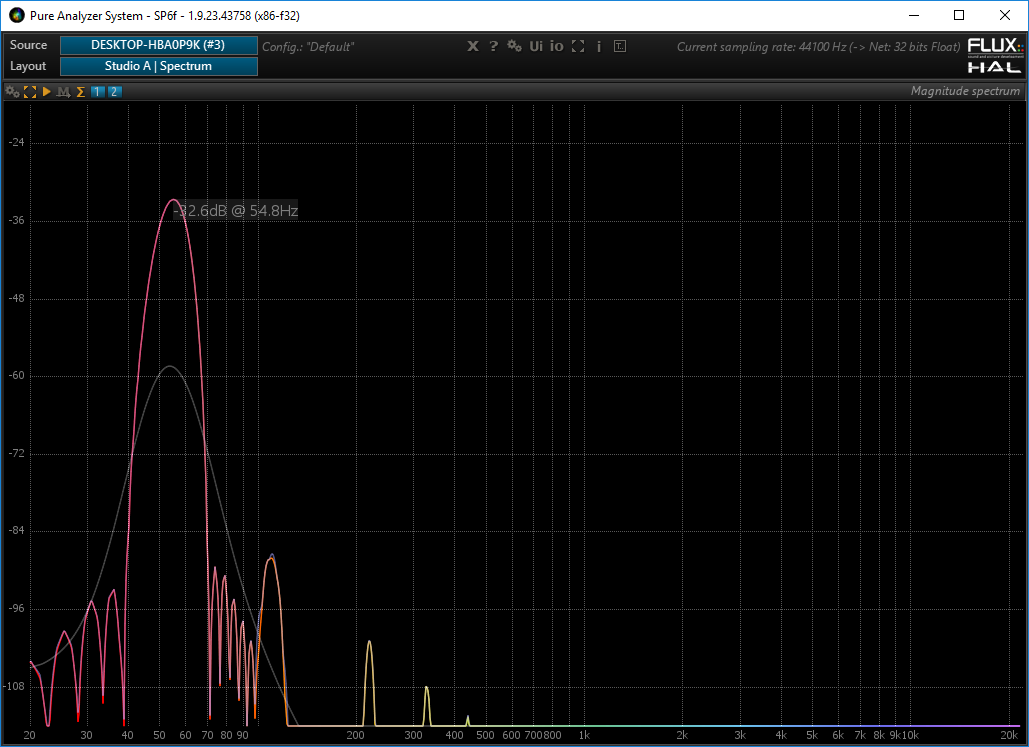Viewport: 1029px width, 747px height.
Task: Toggle channel 1 display button
Action: (97, 92)
